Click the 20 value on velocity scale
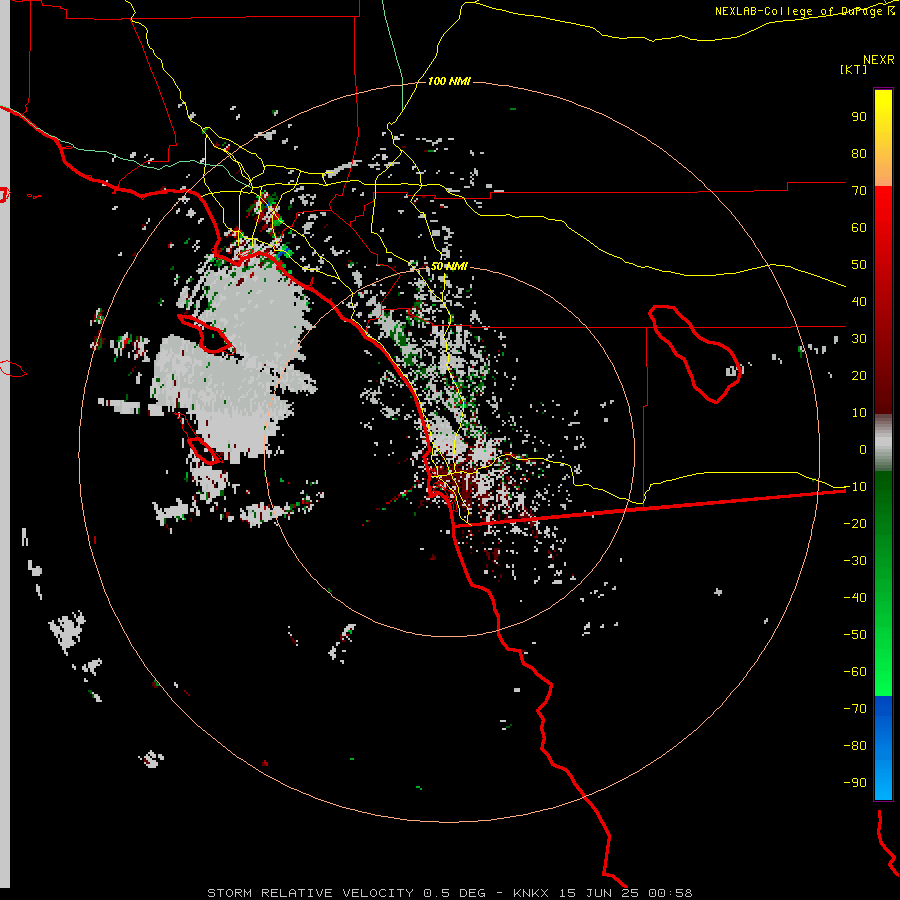Image resolution: width=900 pixels, height=900 pixels. pyautogui.click(x=859, y=376)
